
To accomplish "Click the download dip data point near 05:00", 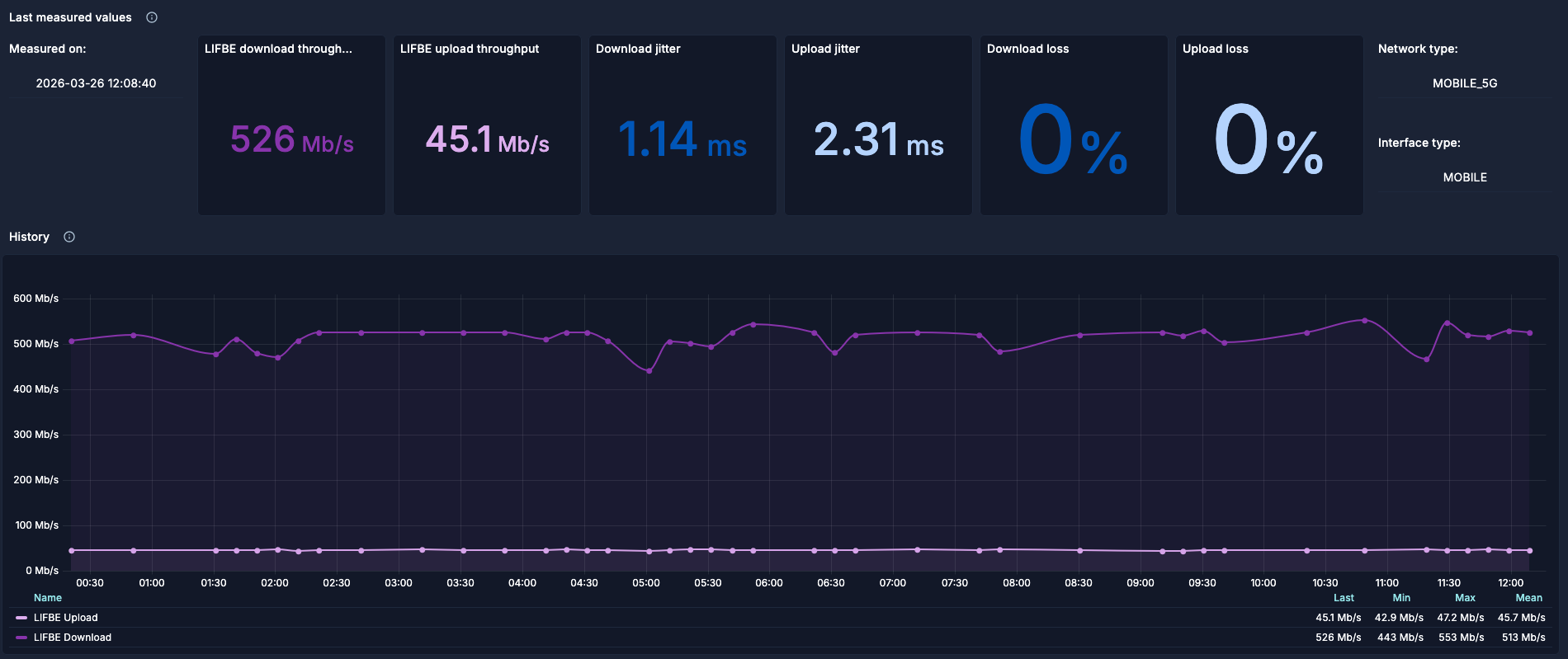I will 649,371.
